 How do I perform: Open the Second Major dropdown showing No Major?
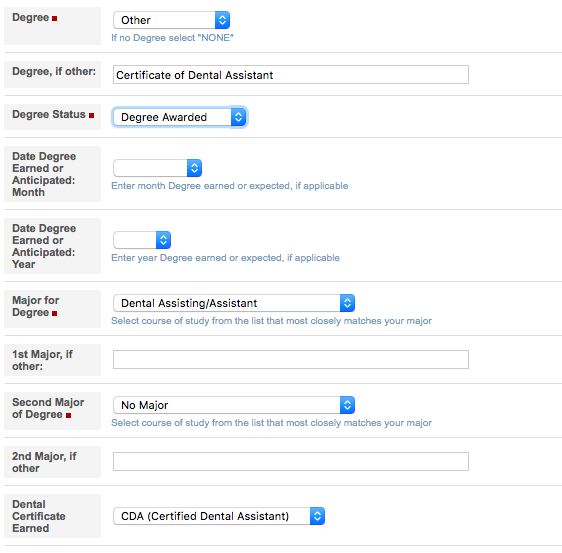pos(234,405)
